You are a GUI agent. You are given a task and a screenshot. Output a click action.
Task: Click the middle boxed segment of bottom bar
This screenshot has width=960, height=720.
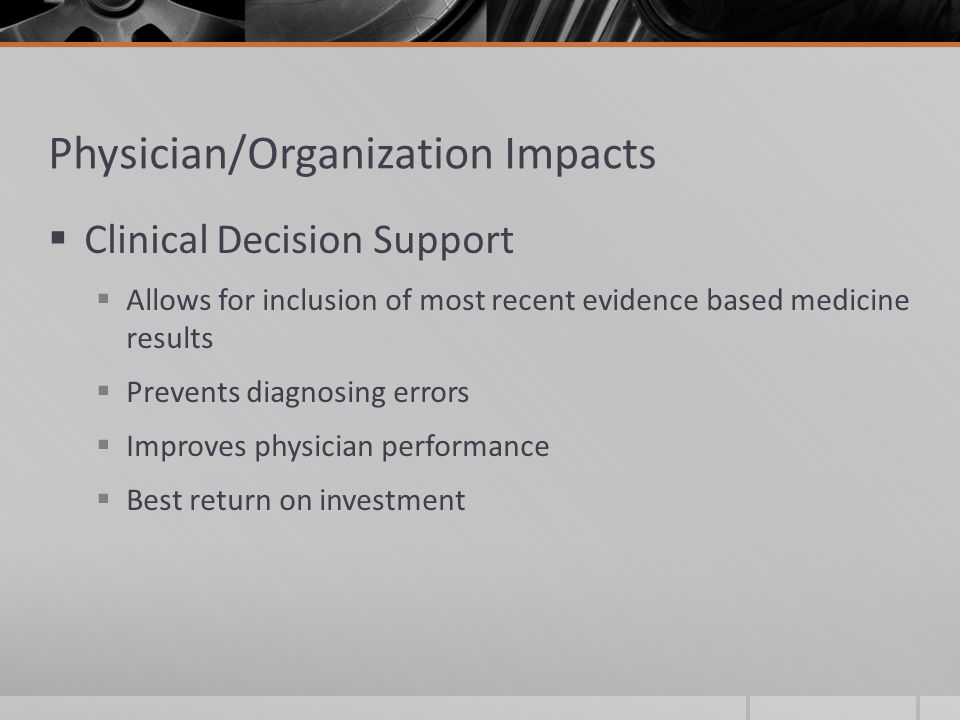point(833,708)
